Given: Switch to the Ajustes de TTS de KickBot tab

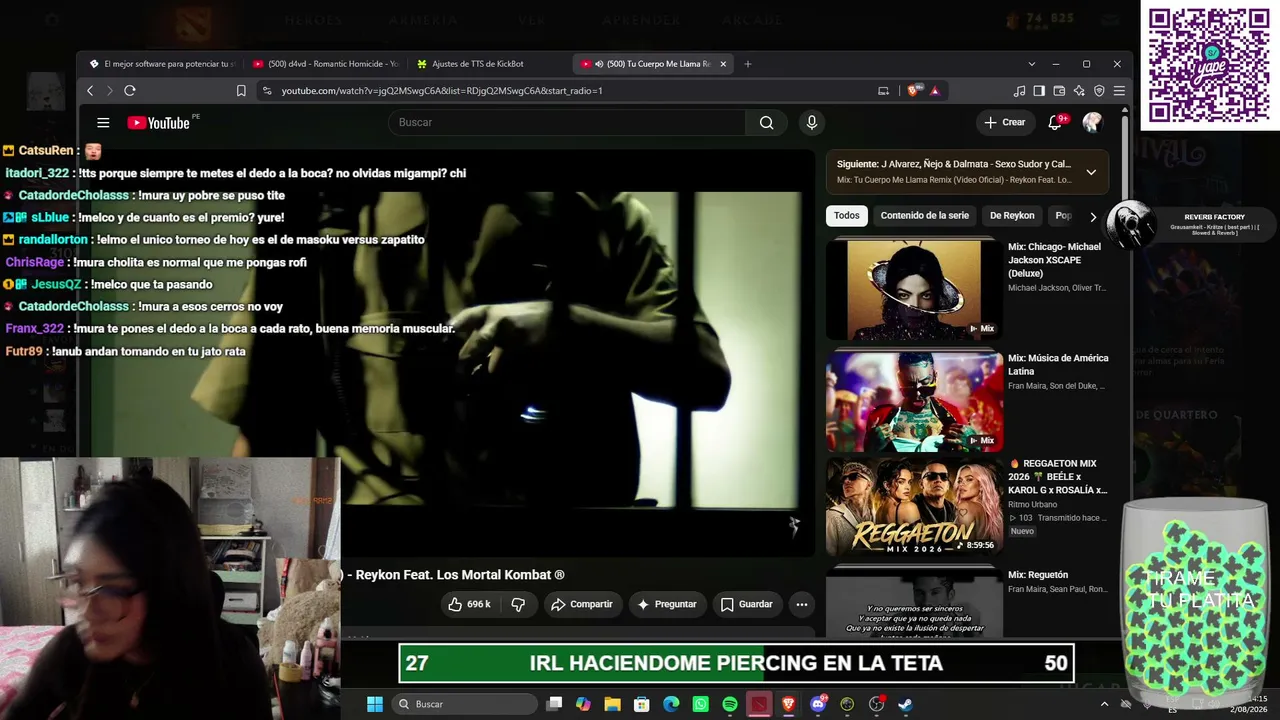Looking at the screenshot, I should pos(488,64).
